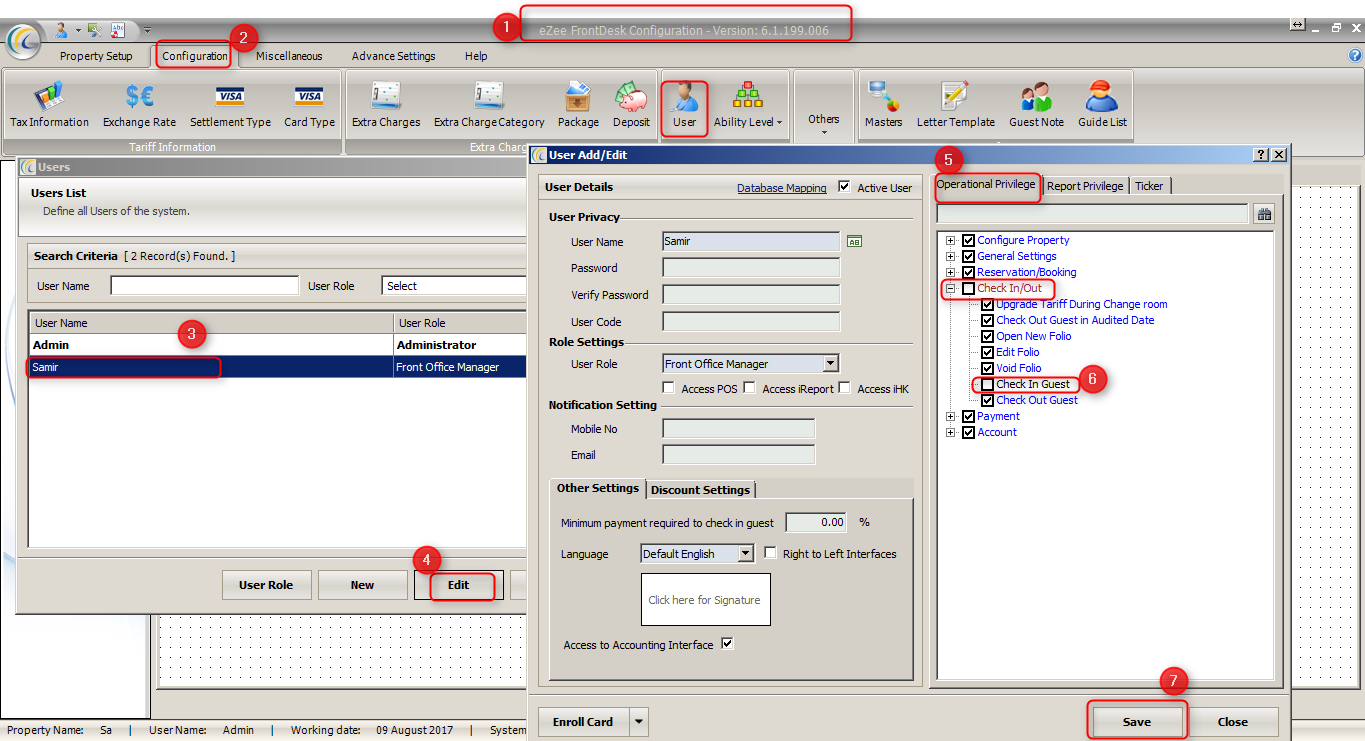Click the Mobile No input field
Viewport: 1365px width, 741px height.
[738, 429]
